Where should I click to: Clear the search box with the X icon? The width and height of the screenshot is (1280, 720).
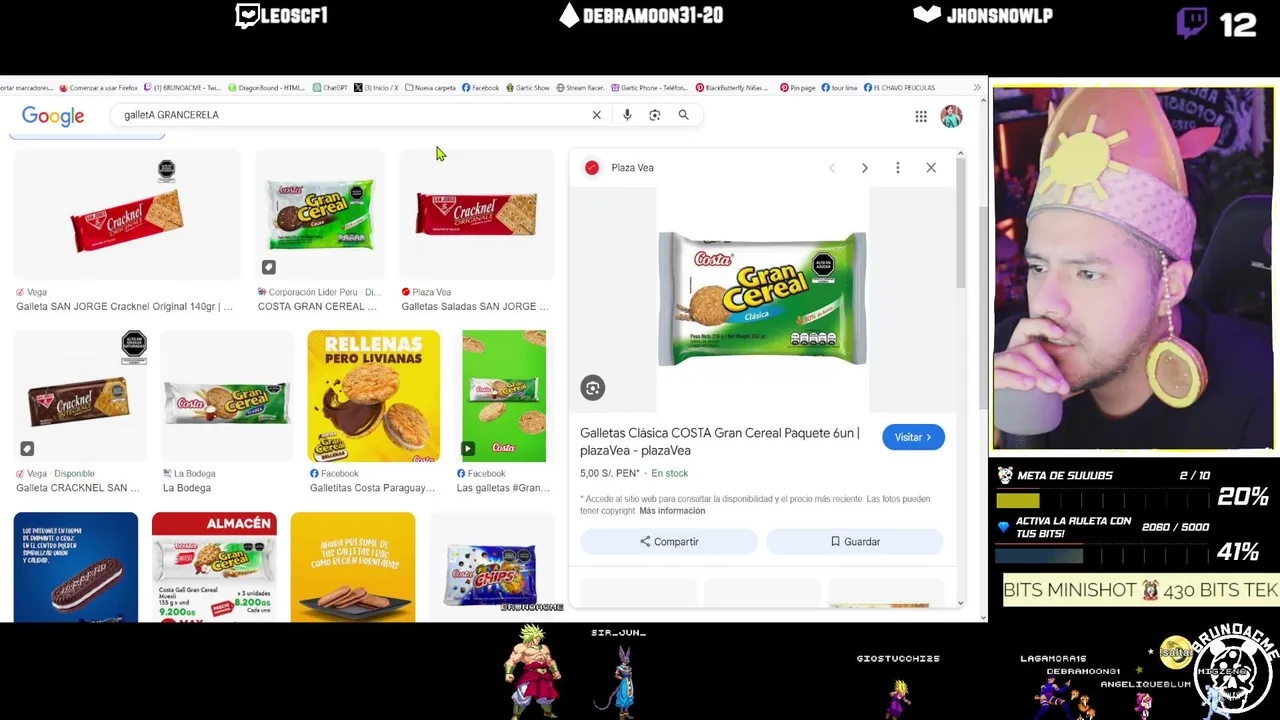pos(596,115)
